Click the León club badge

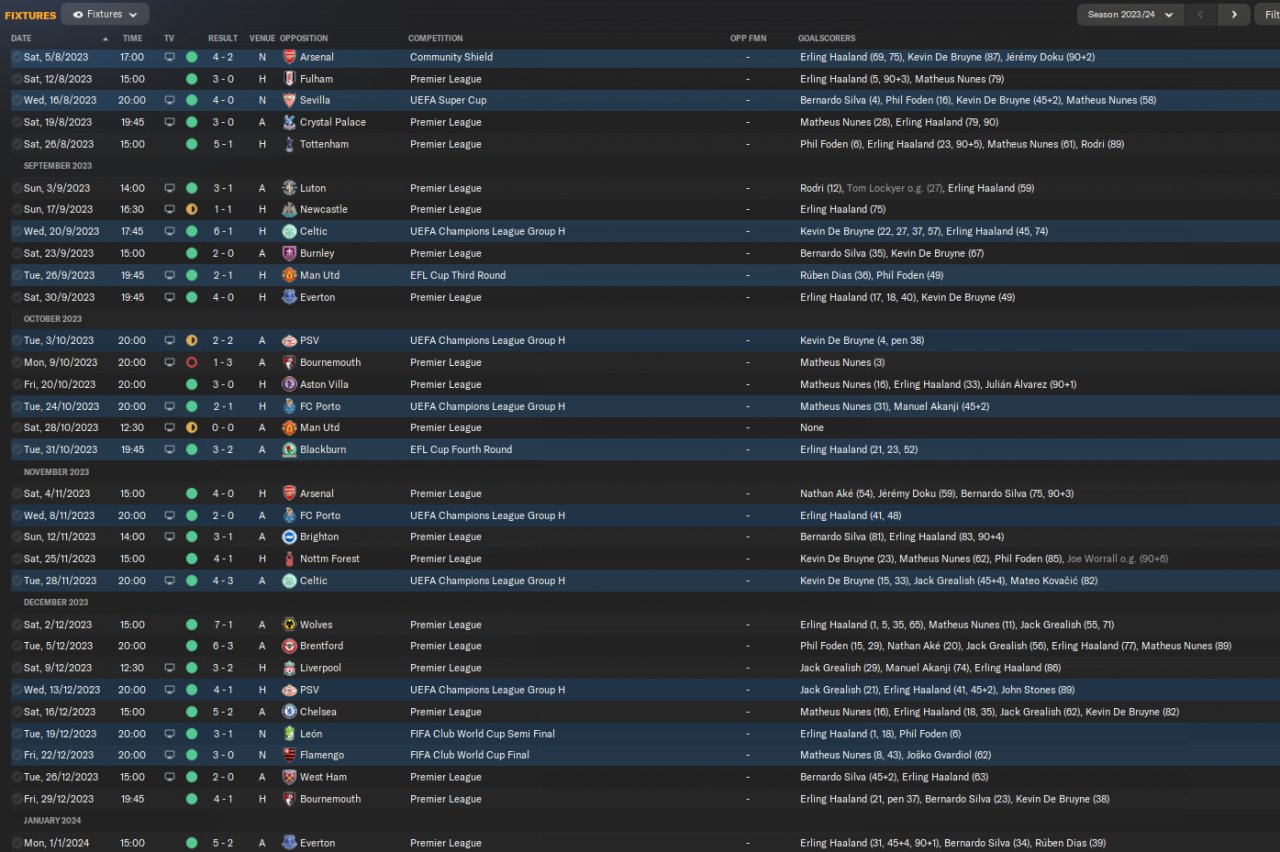290,734
